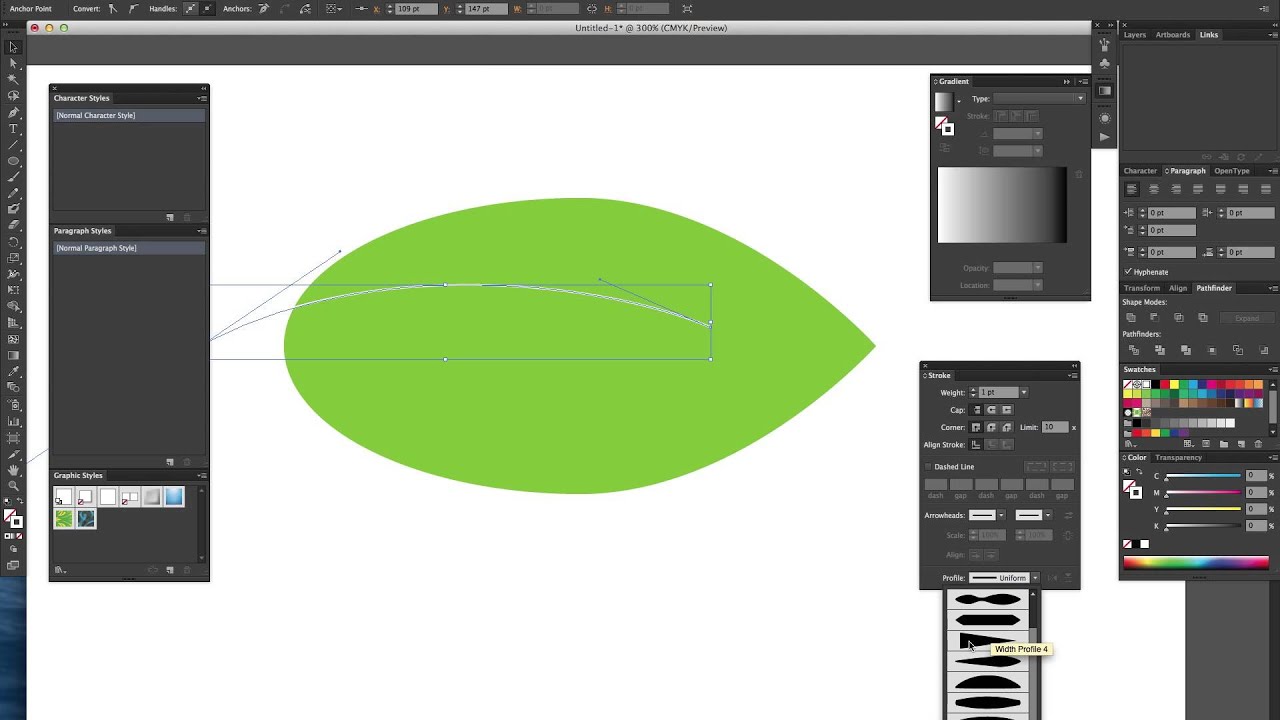Viewport: 1280px width, 720px height.
Task: Click the Minus Front shape mode icon
Action: (1155, 318)
